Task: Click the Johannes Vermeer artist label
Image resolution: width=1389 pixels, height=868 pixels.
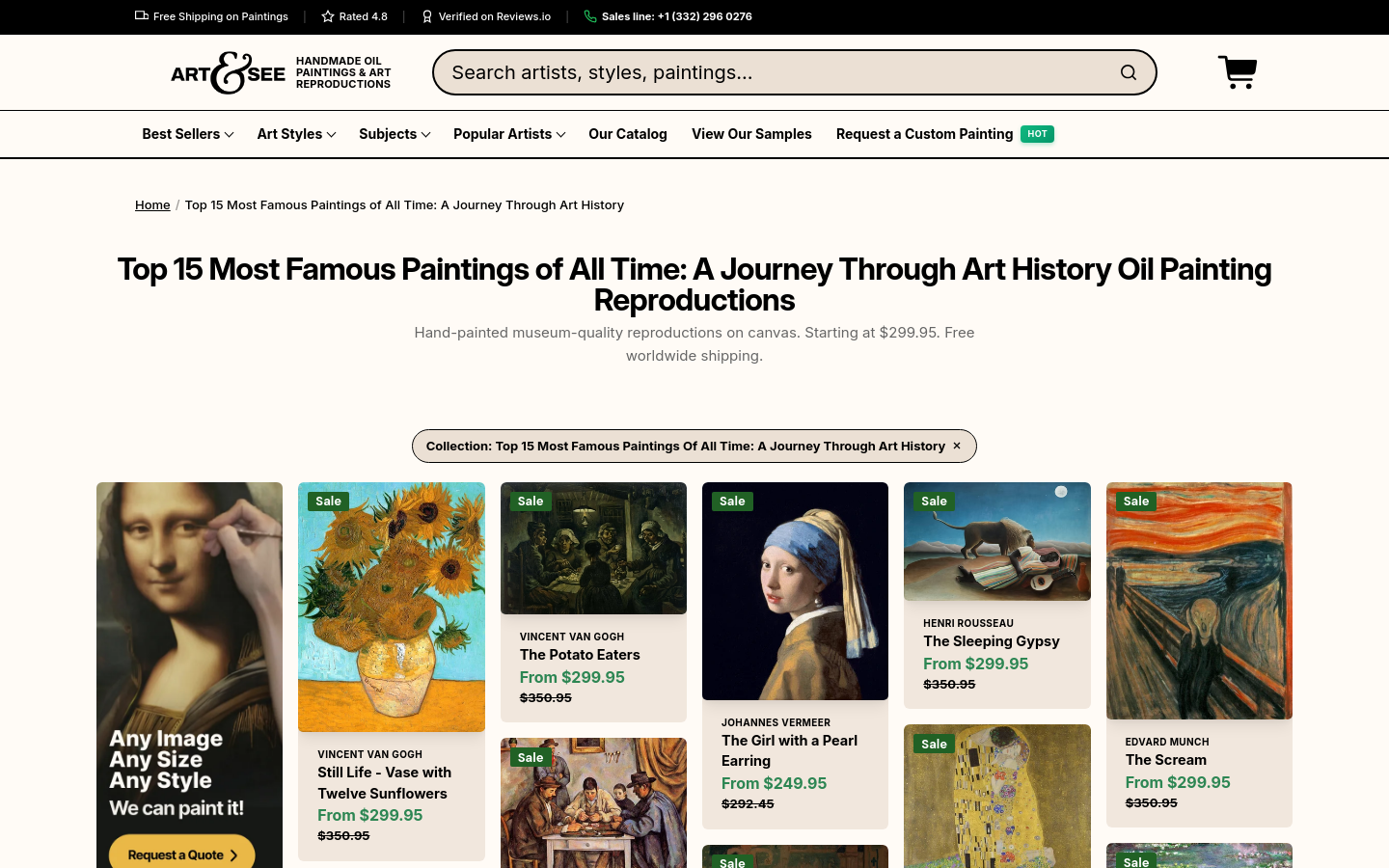Action: point(776,722)
